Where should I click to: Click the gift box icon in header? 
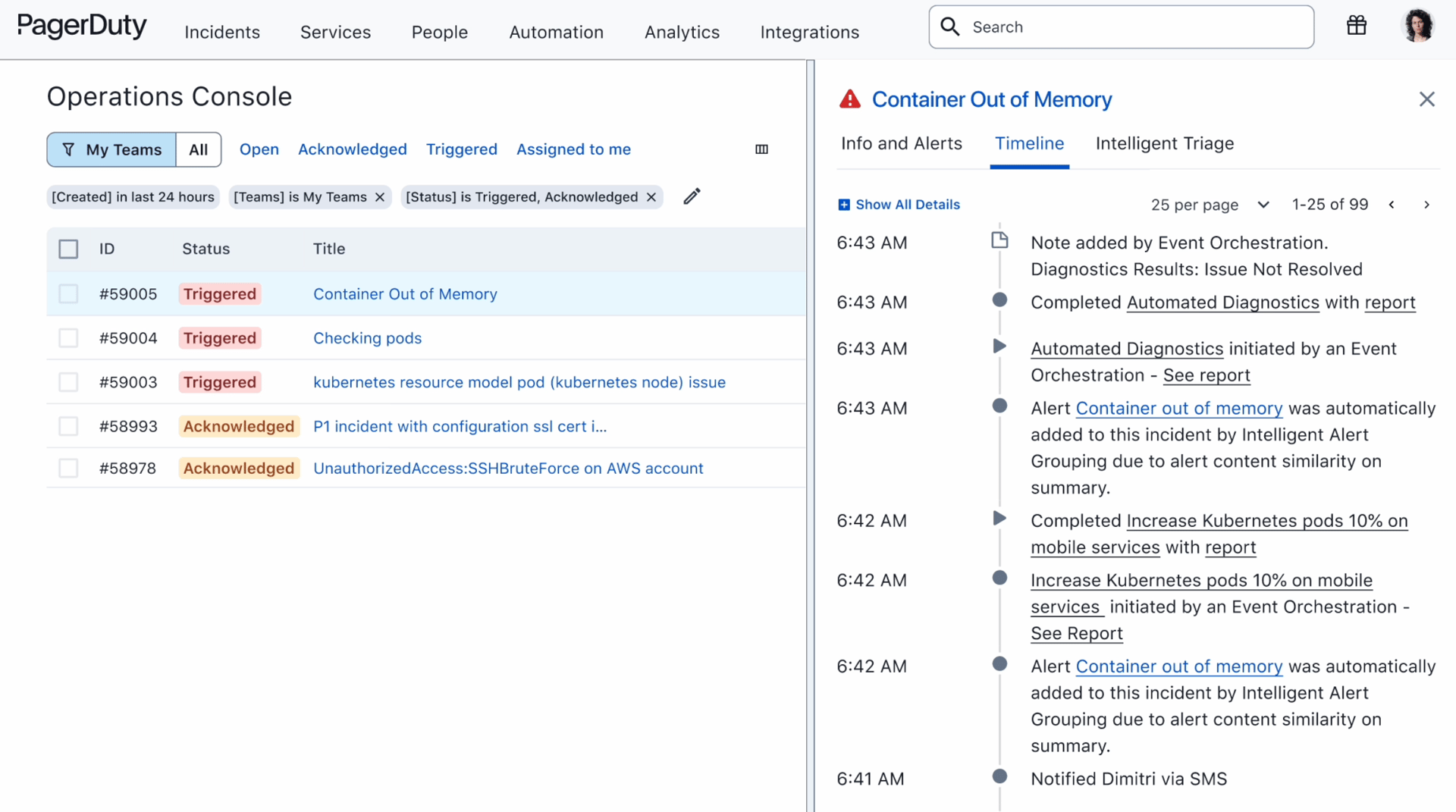(x=1356, y=27)
